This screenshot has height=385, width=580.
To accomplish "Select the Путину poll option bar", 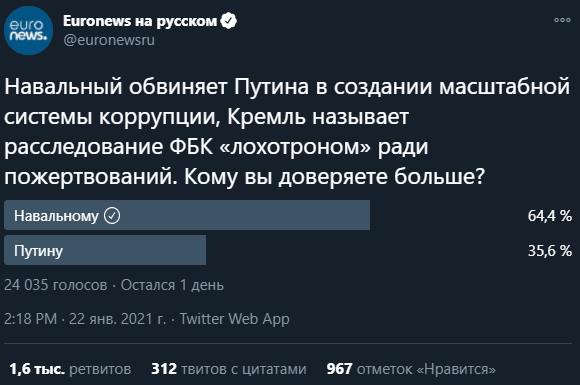I will tap(105, 250).
